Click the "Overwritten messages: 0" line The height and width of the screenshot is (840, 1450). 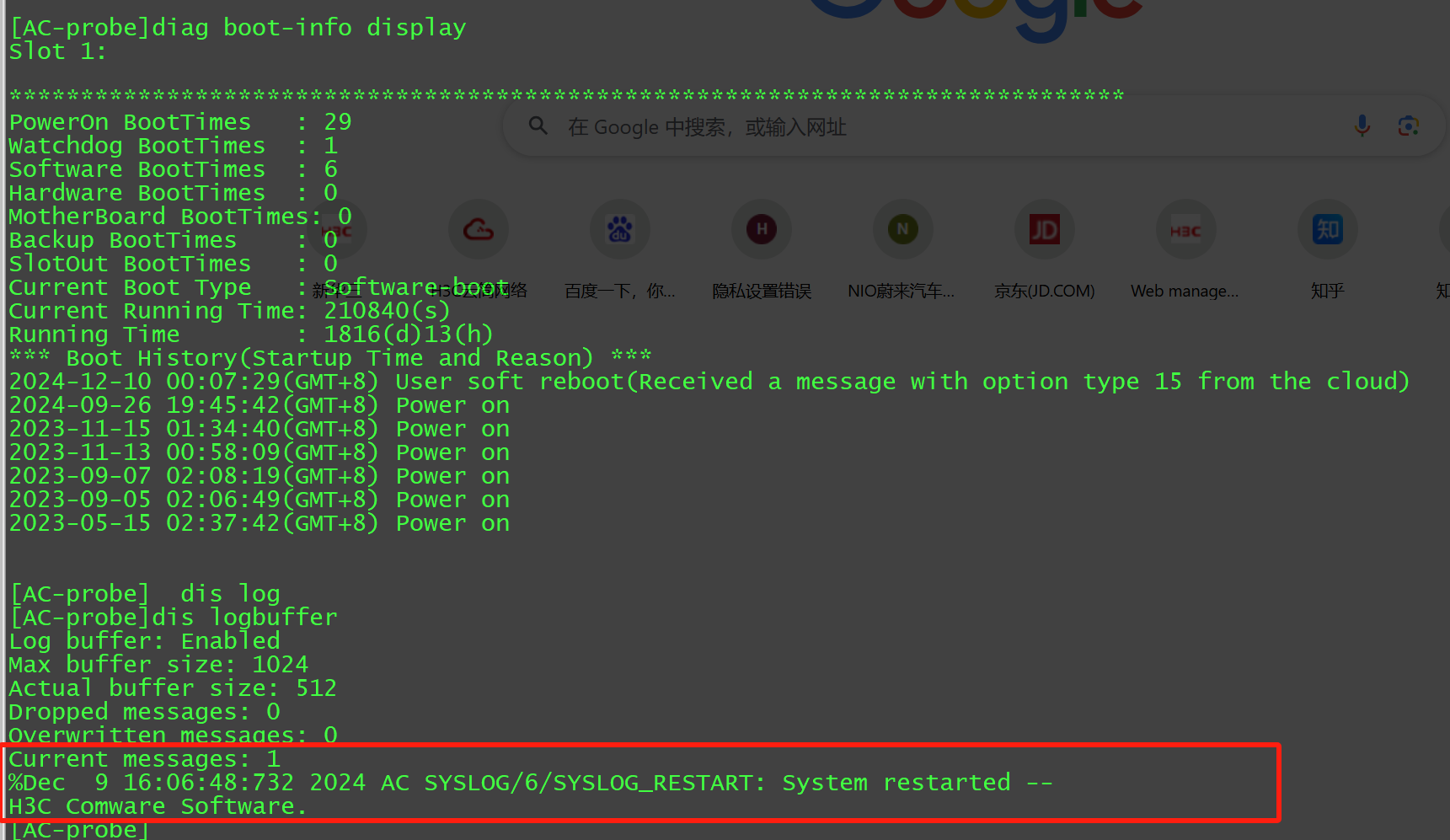(174, 736)
